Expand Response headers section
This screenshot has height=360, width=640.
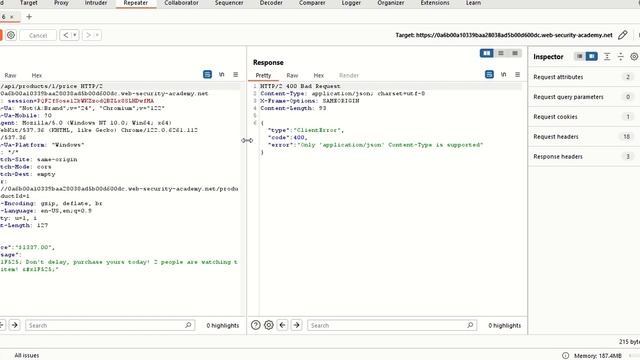click(584, 157)
